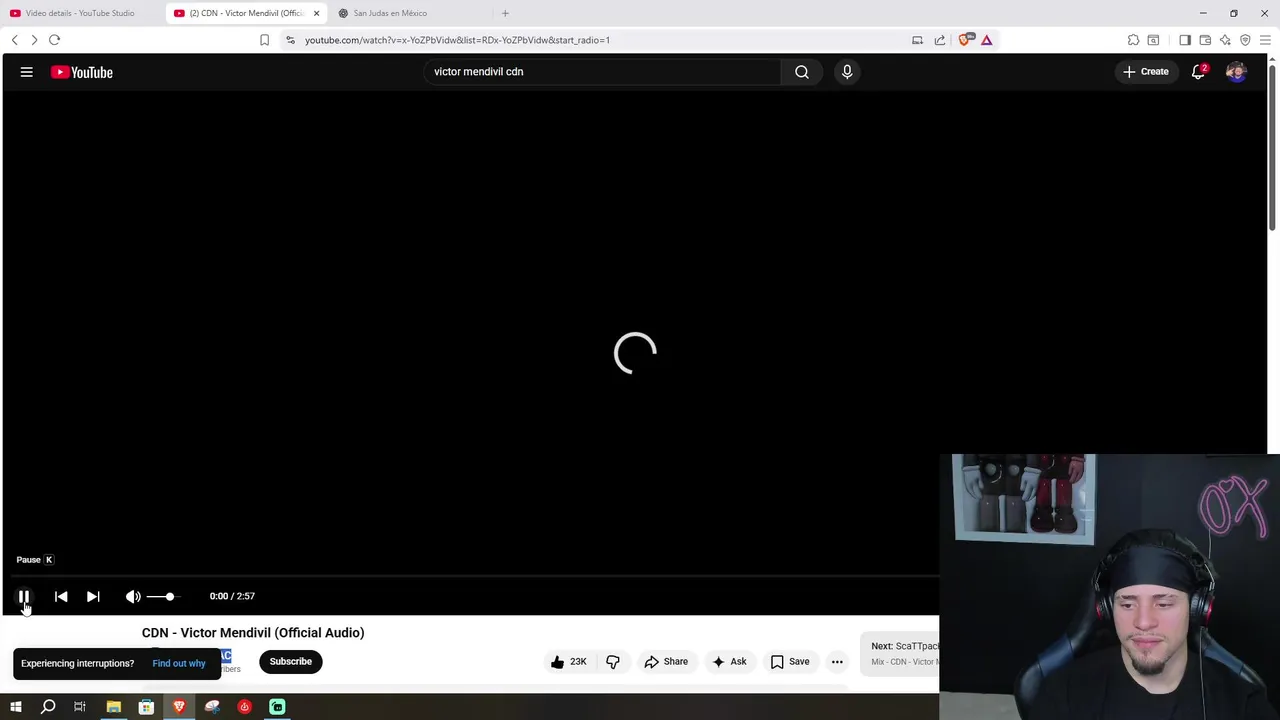Go to the YouTube home logo
The width and height of the screenshot is (1280, 720).
click(x=82, y=72)
